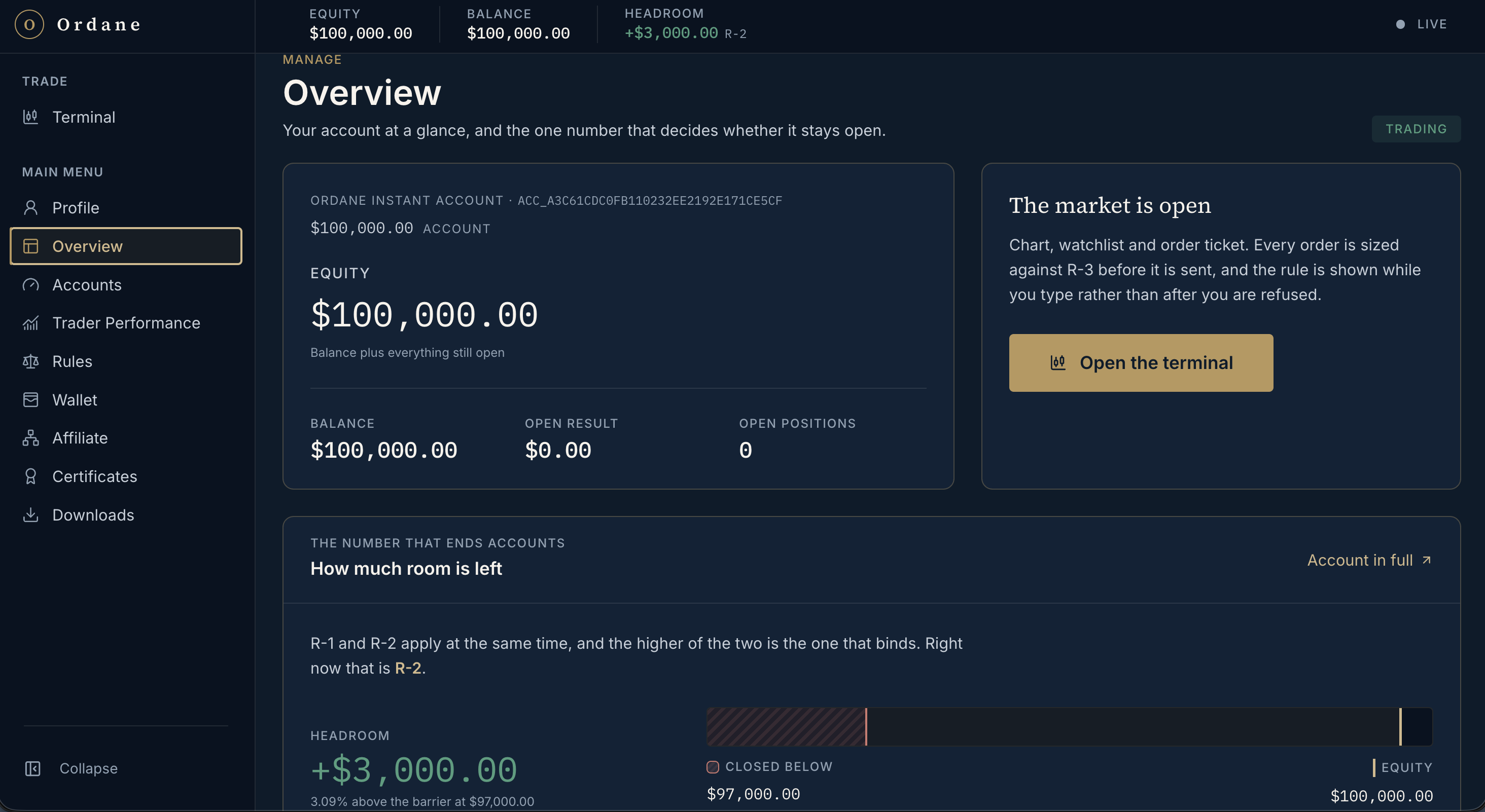Go to the Profile page
This screenshot has height=812, width=1485.
click(x=126, y=207)
